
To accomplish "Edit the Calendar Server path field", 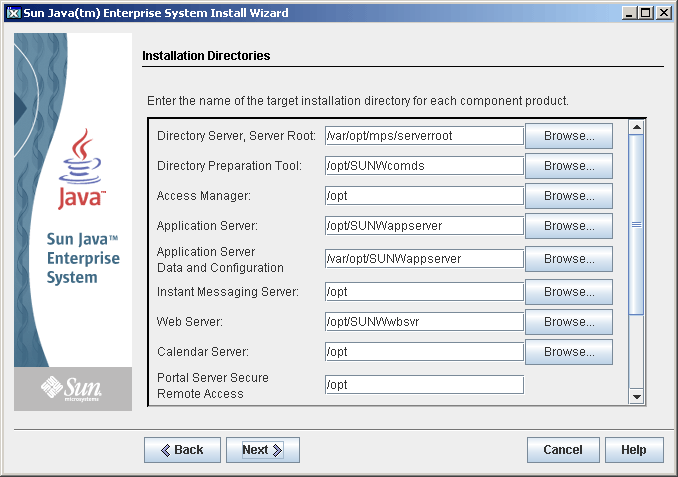I will 424,352.
